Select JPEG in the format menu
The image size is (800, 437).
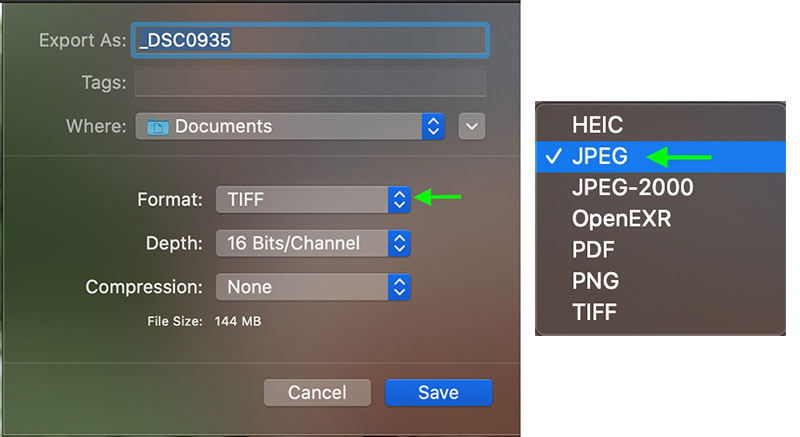598,157
